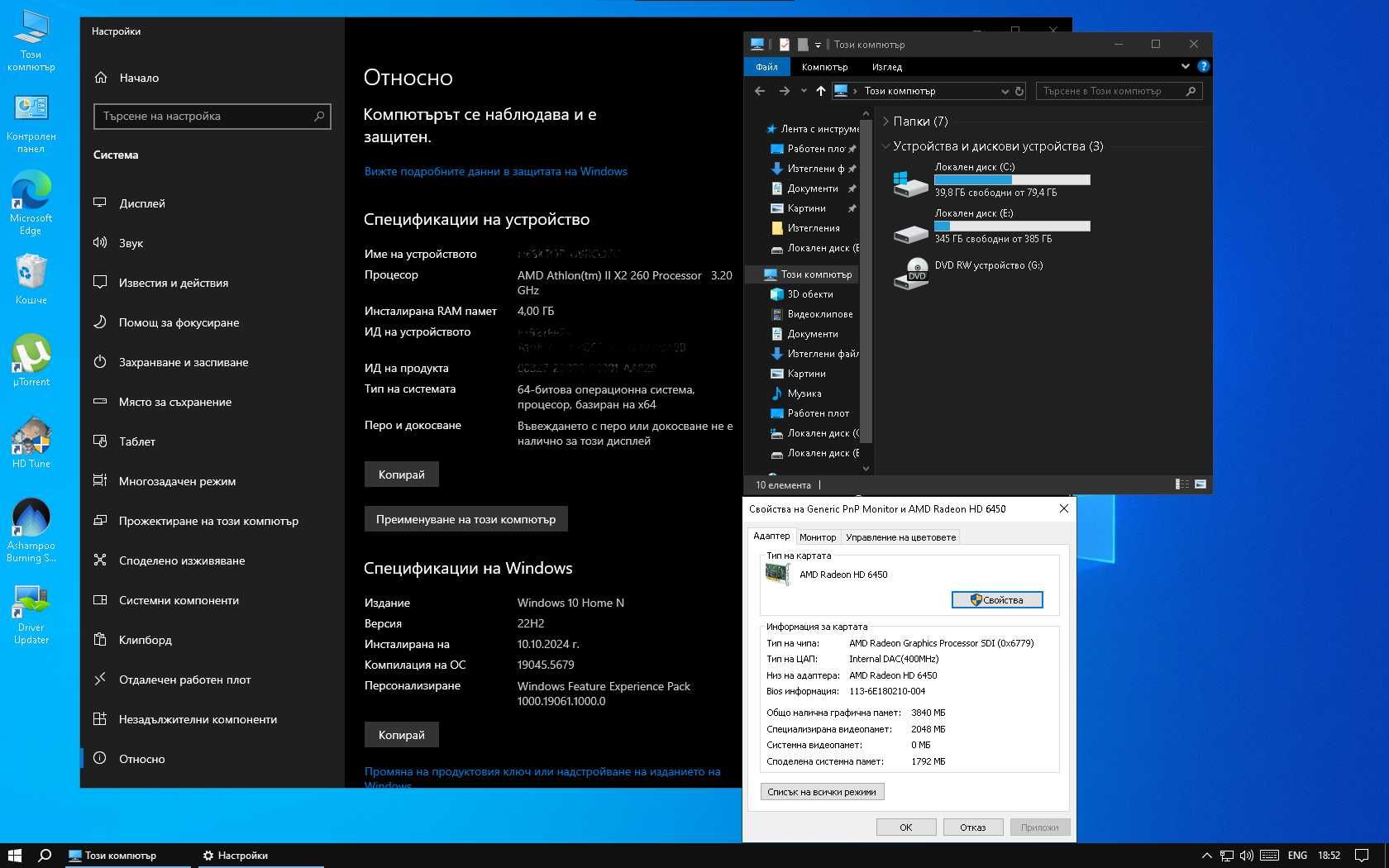Open the Файл tab in Explorer

[x=766, y=67]
